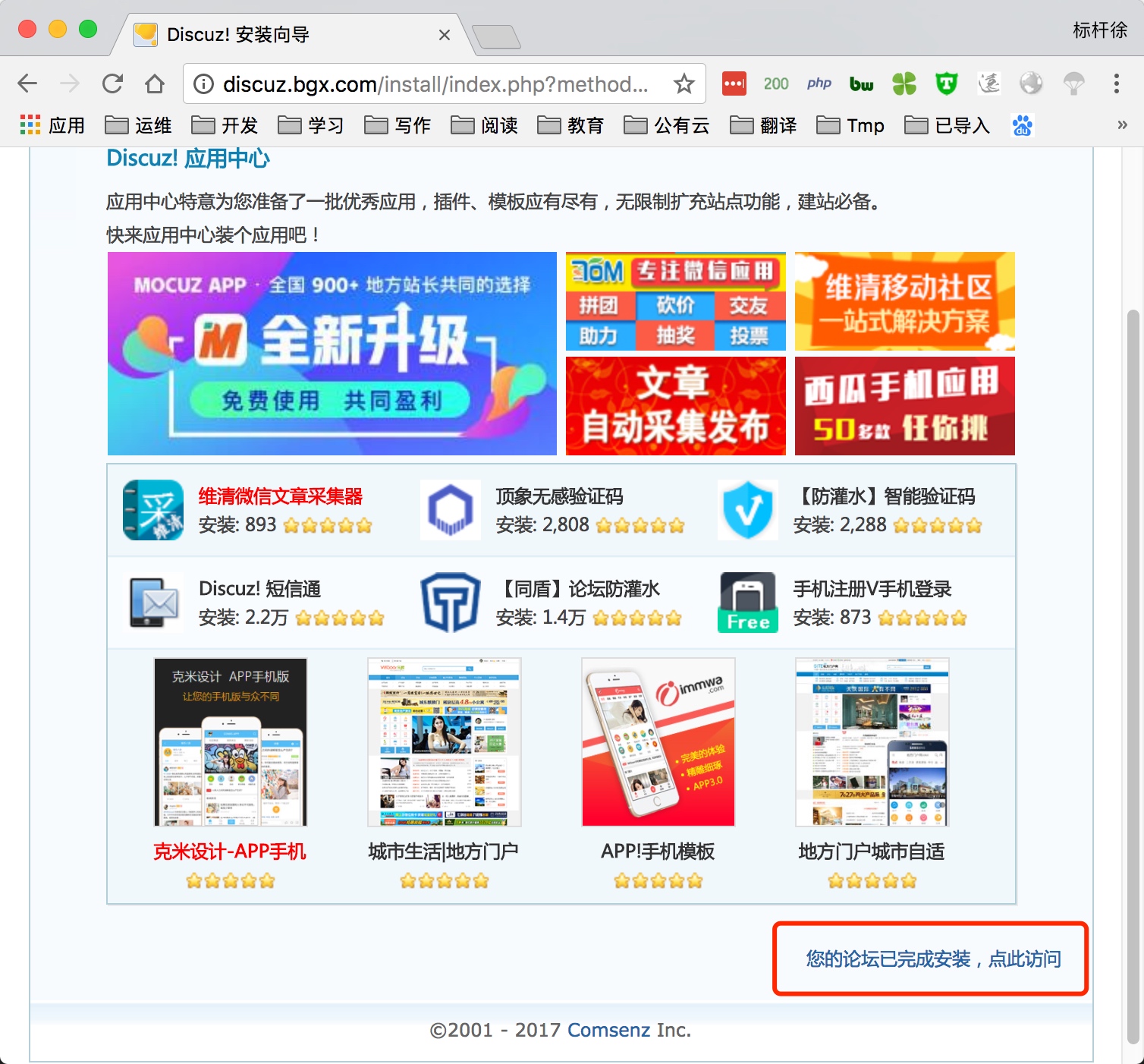The height and width of the screenshot is (1064, 1144).
Task: Open the 专注微信应用 banner
Action: point(676,301)
